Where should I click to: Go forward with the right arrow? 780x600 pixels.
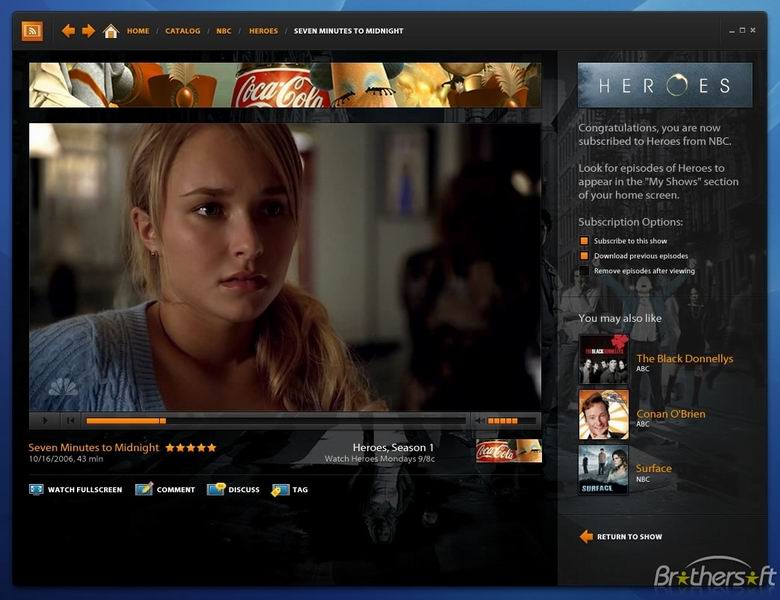click(x=89, y=31)
